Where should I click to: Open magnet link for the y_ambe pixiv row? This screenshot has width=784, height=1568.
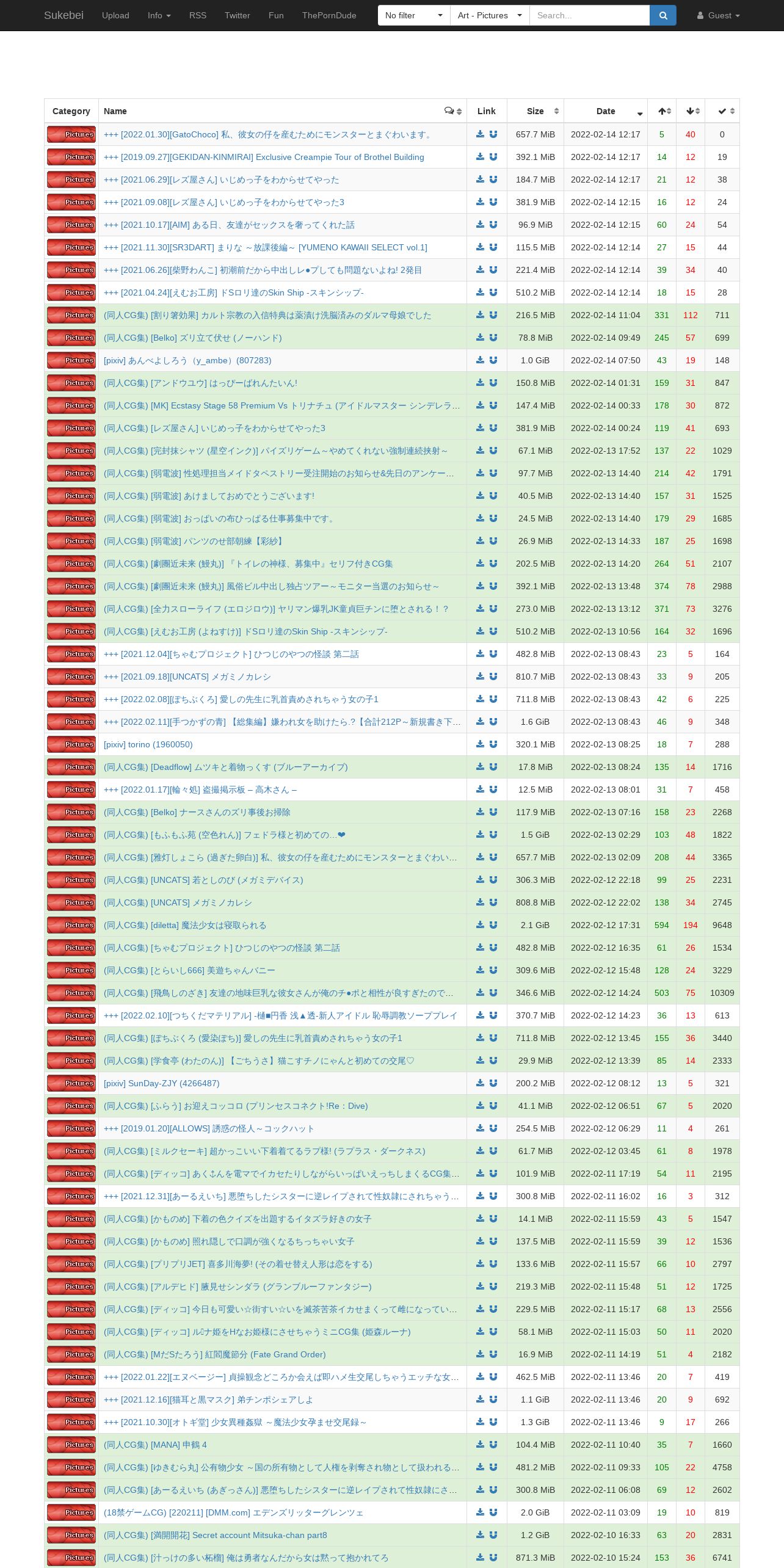[x=493, y=360]
